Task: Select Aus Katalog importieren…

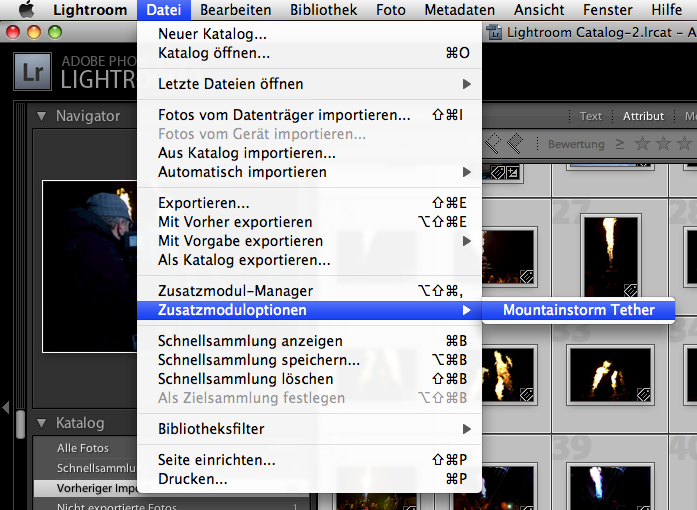Action: tap(309, 153)
